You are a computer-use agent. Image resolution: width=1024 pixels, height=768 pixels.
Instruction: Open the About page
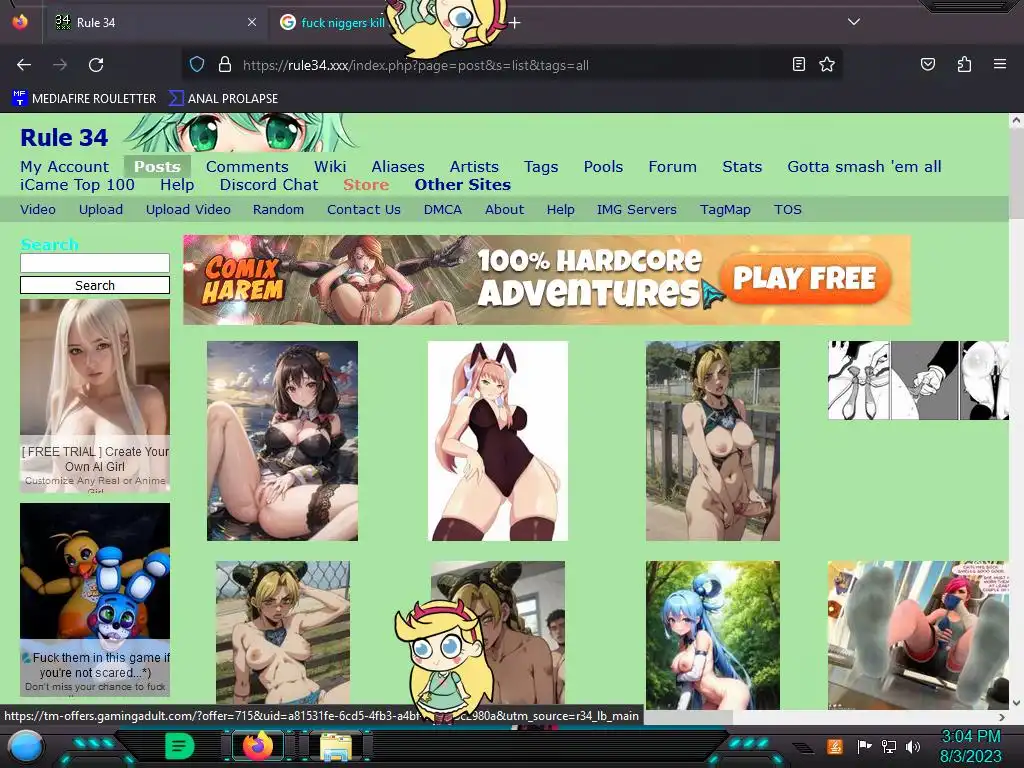[x=504, y=210]
